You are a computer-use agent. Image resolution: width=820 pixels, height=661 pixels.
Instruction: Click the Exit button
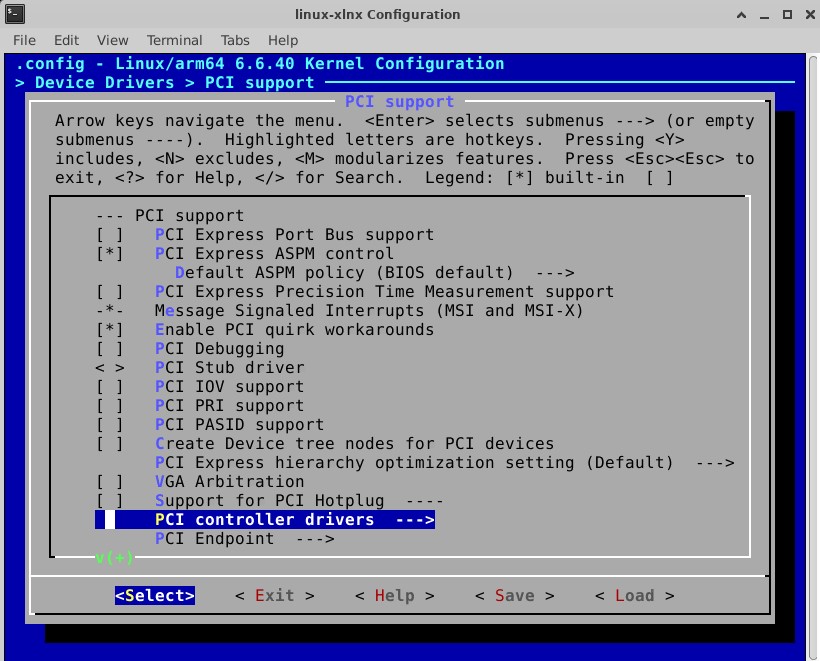(274, 596)
